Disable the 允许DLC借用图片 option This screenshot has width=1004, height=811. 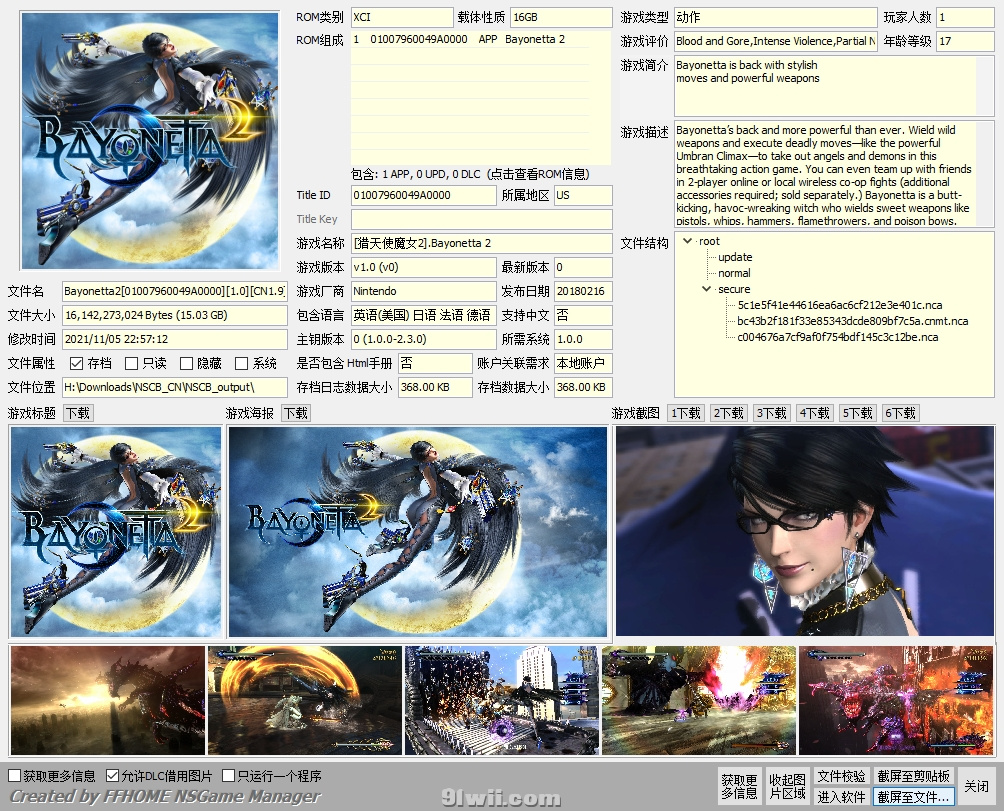coord(111,775)
